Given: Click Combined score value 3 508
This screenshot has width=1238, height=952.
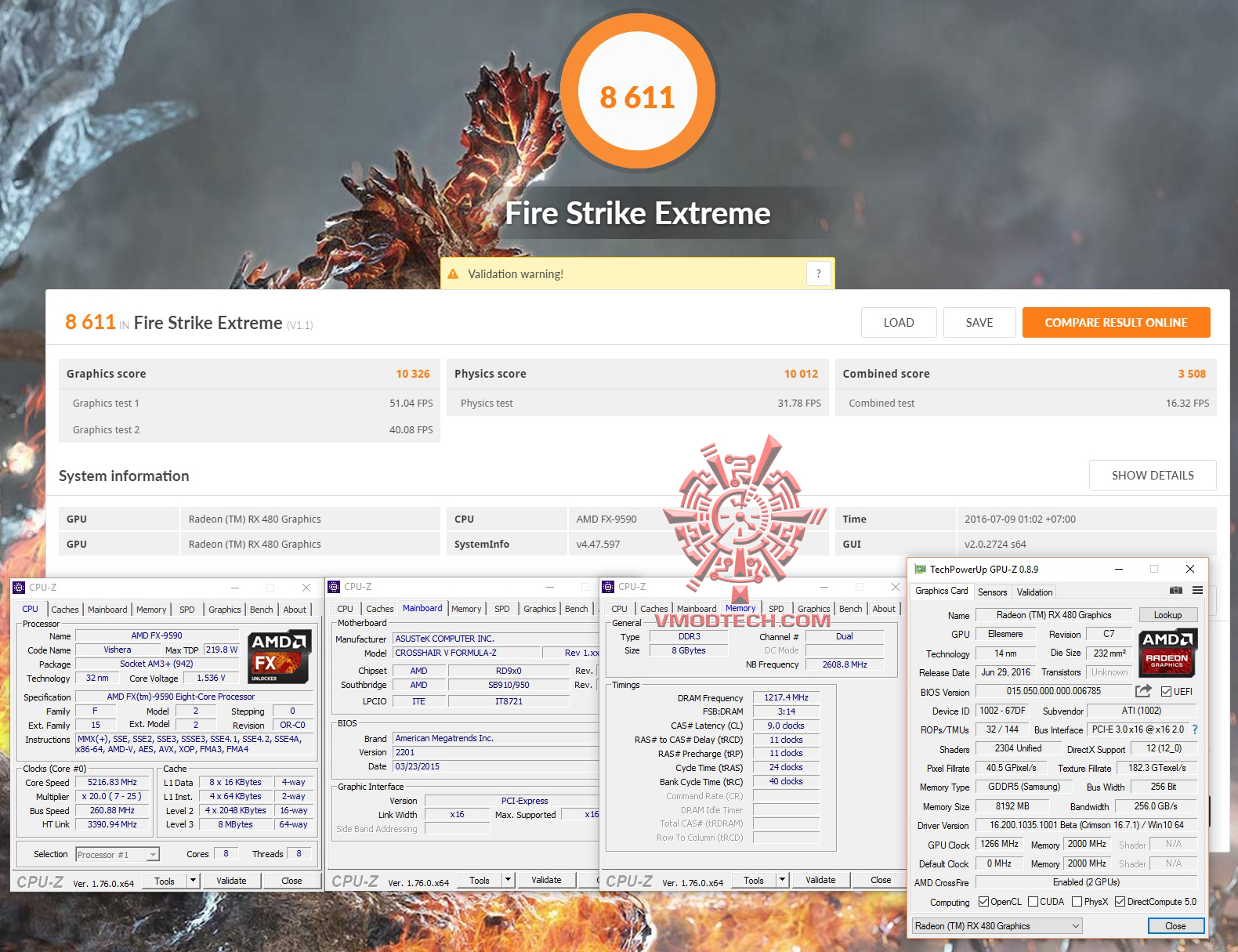Looking at the screenshot, I should 1192,374.
